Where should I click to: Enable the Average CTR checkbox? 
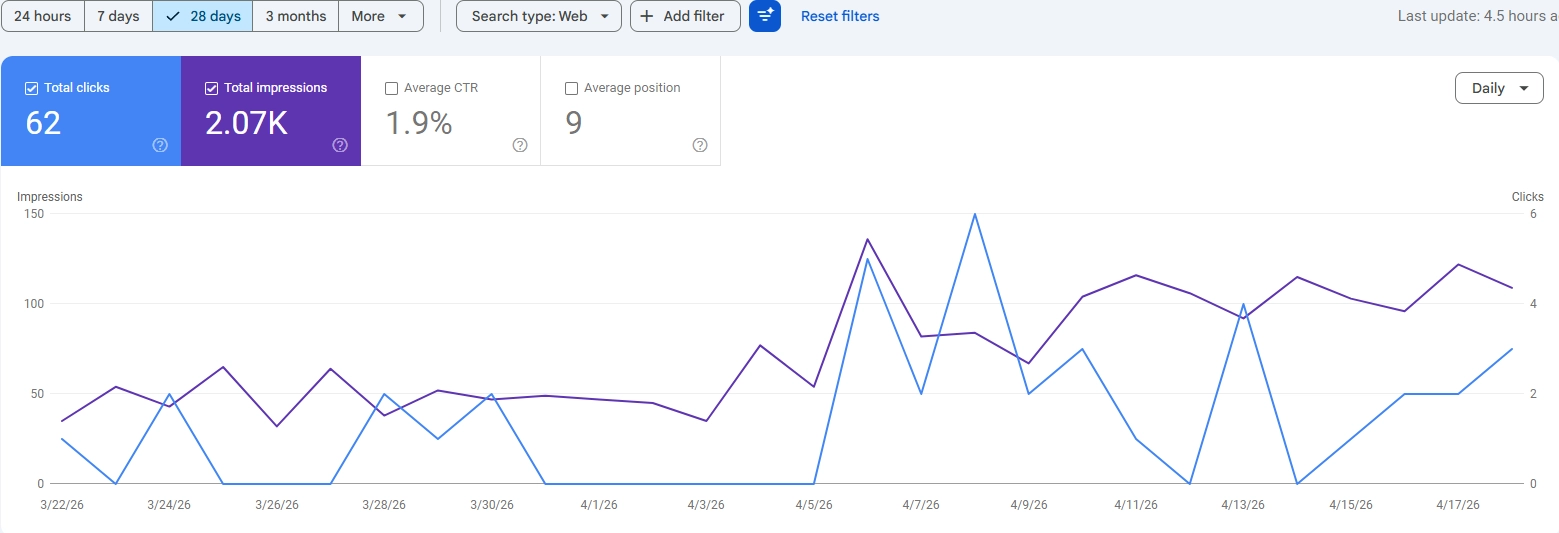click(391, 88)
